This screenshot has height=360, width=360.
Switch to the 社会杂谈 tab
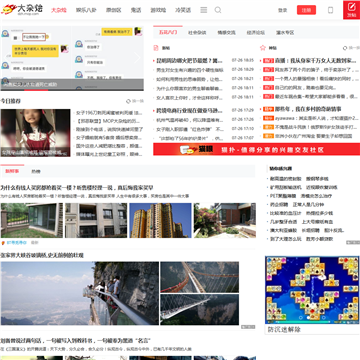[x=197, y=33]
